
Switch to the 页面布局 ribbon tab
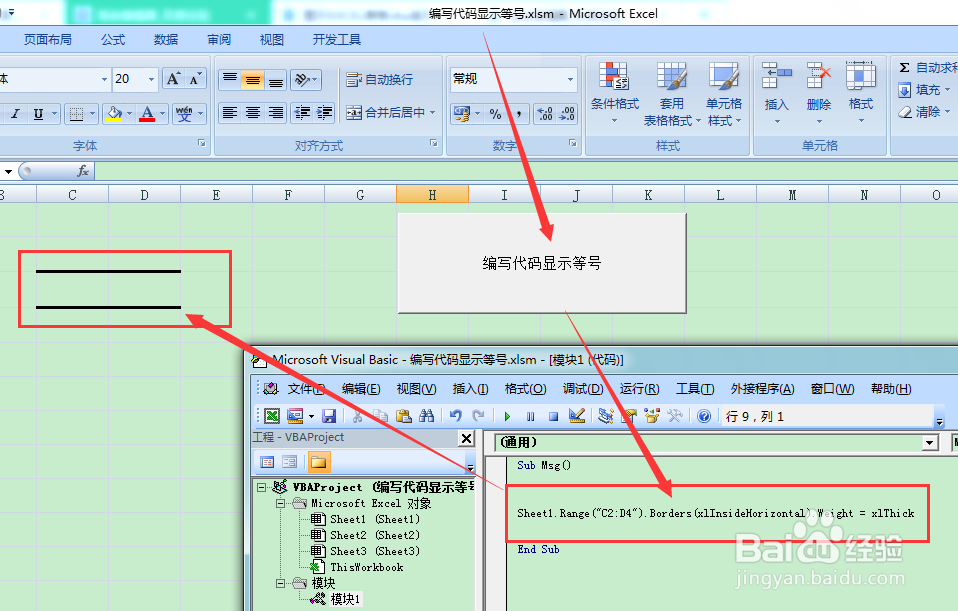point(48,40)
